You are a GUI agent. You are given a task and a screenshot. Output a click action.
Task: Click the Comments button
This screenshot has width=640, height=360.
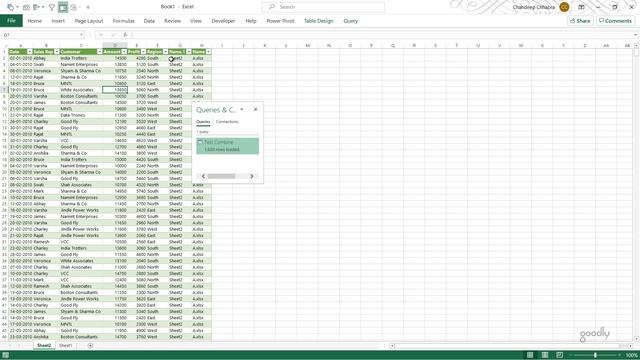pos(615,21)
